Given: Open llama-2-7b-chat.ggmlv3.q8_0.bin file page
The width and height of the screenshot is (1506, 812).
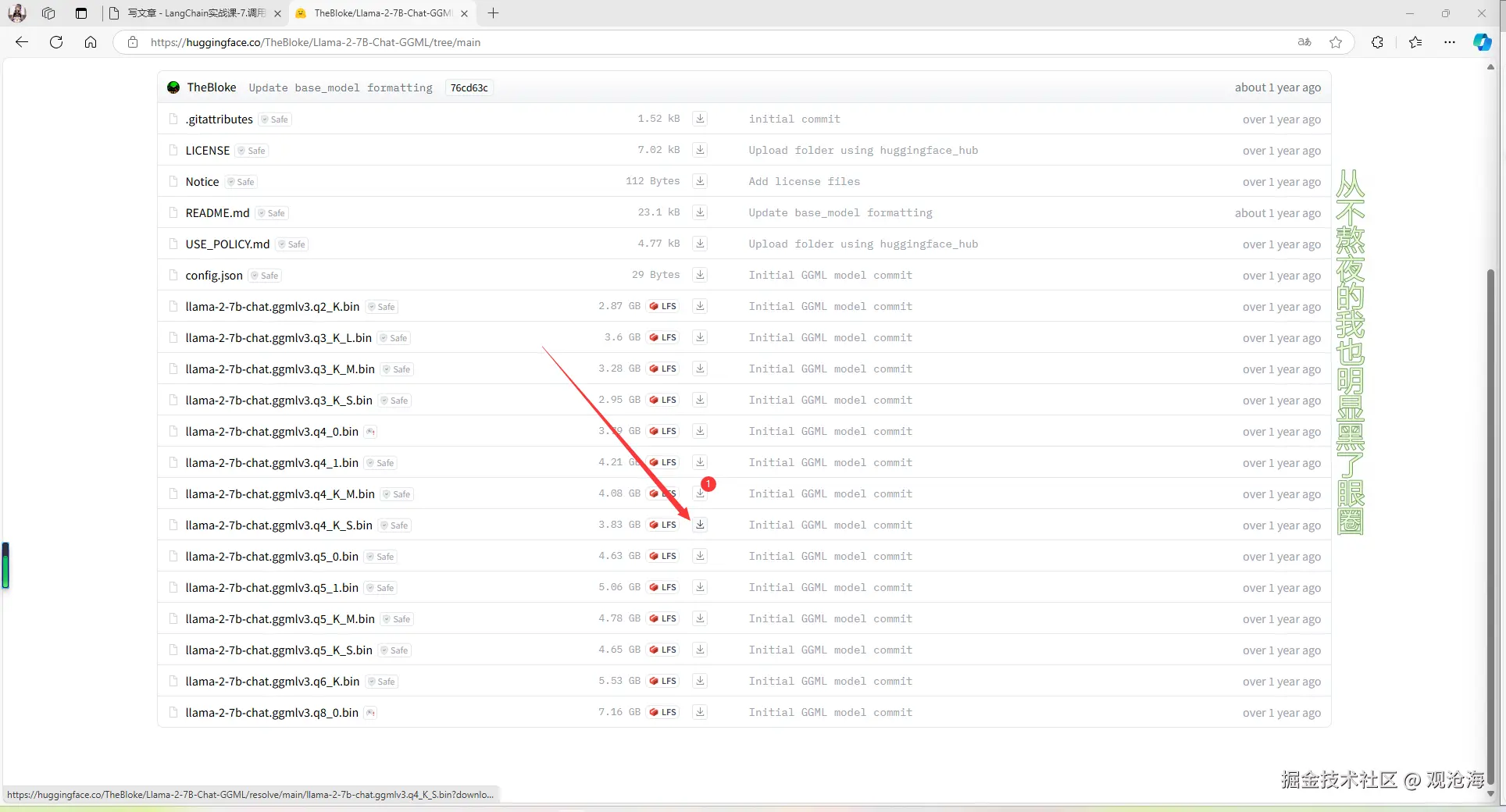Looking at the screenshot, I should click(x=272, y=713).
